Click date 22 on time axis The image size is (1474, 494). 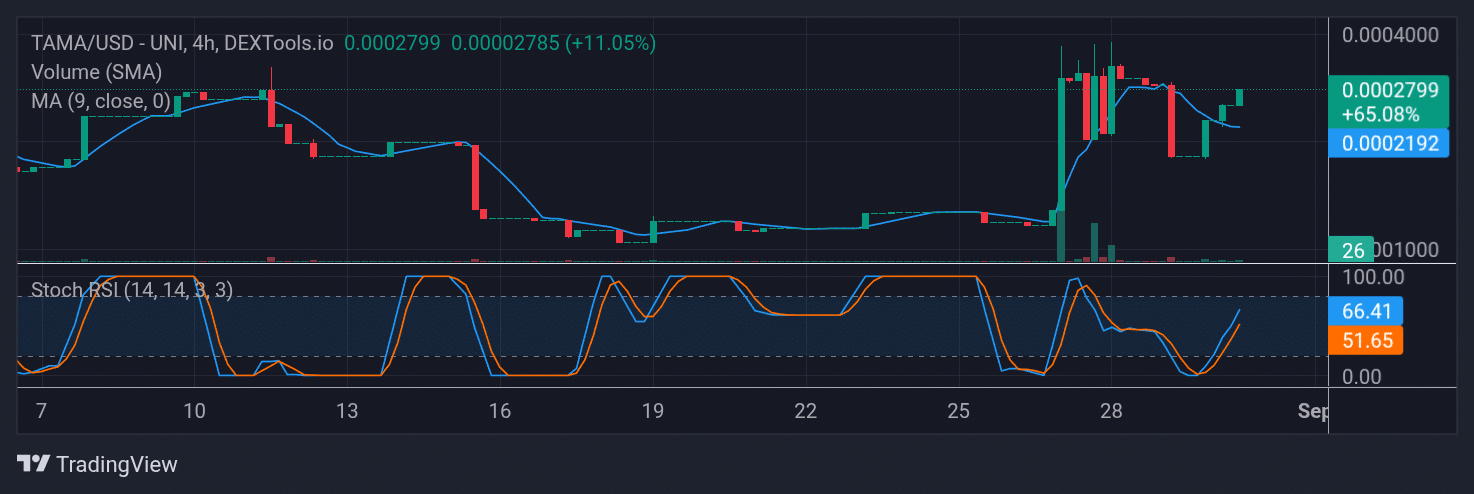tap(805, 411)
